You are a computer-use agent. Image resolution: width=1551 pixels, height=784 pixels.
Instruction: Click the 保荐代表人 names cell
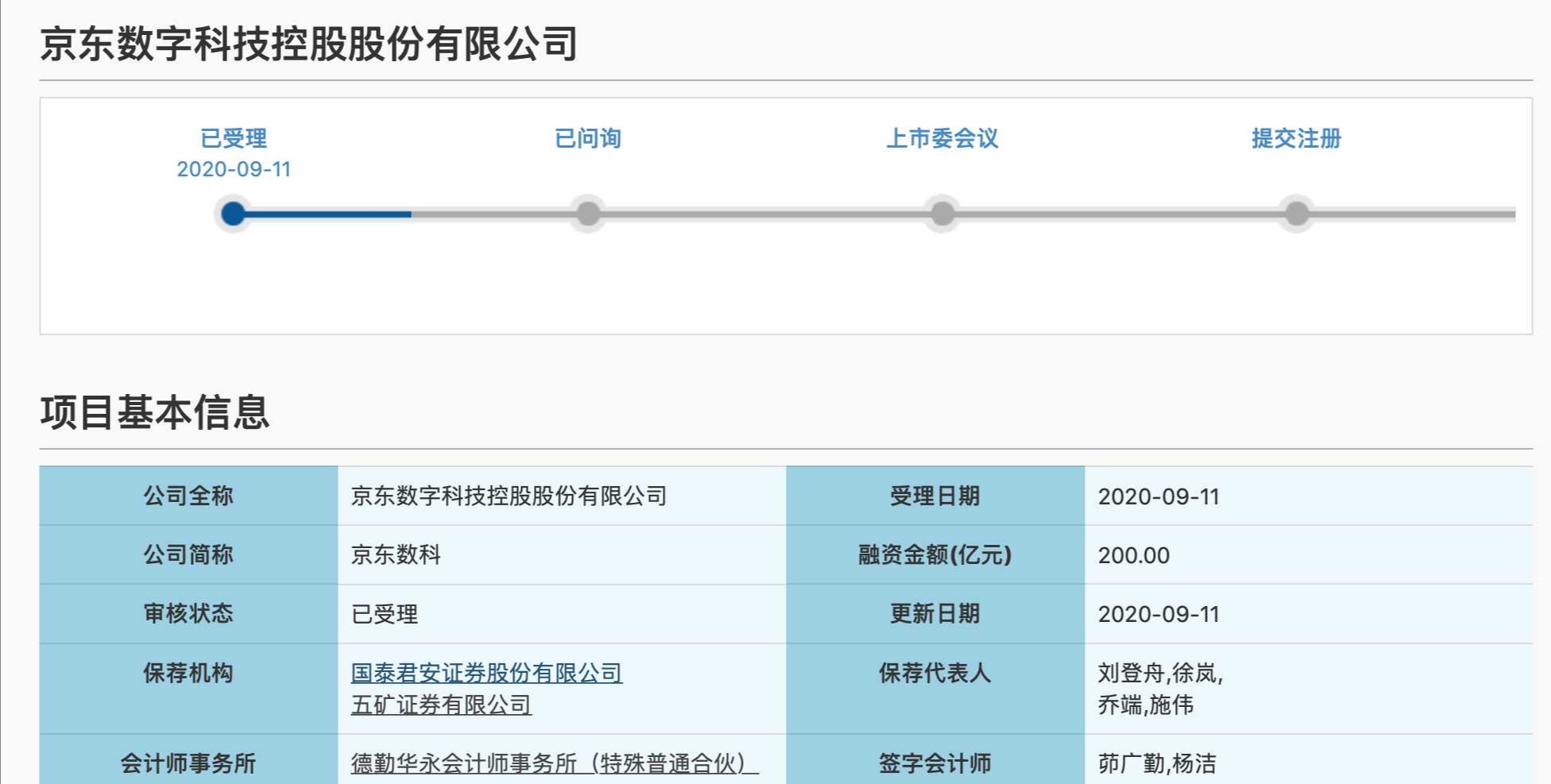(x=1160, y=689)
